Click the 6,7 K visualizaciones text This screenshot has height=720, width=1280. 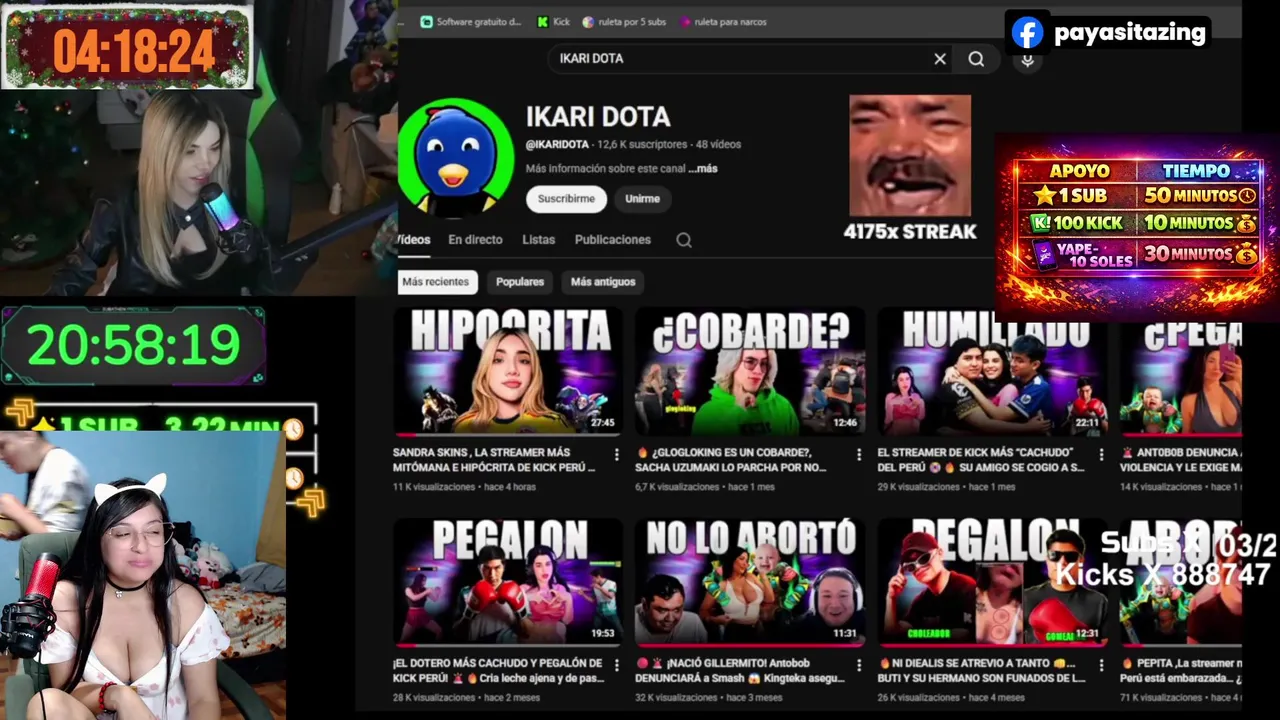coord(678,487)
